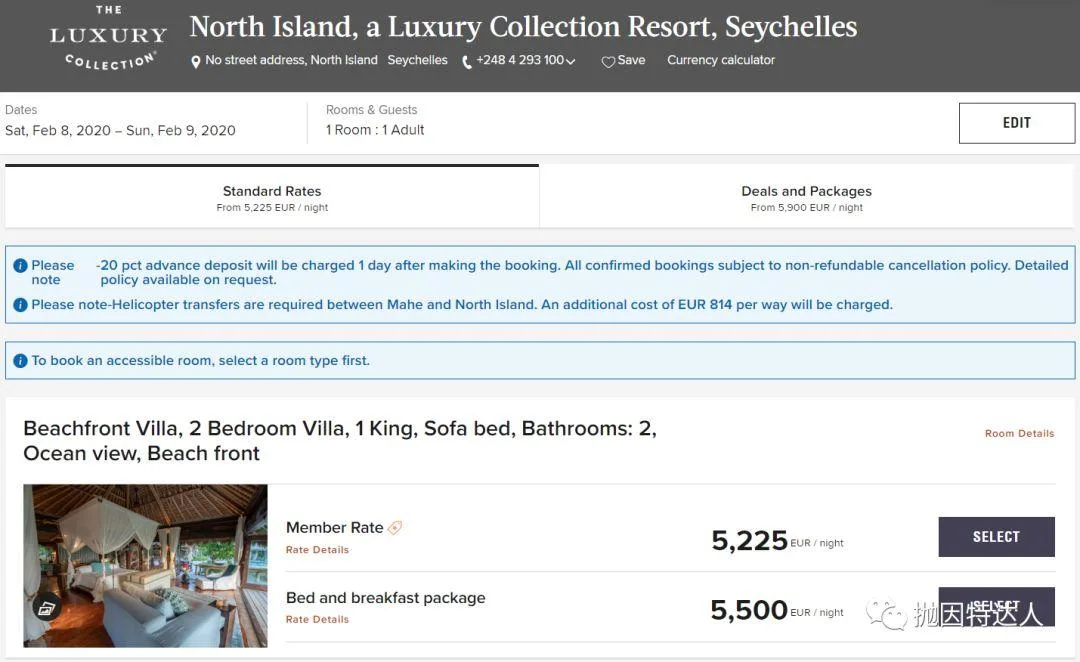Open the Currency calculator link

click(x=720, y=60)
